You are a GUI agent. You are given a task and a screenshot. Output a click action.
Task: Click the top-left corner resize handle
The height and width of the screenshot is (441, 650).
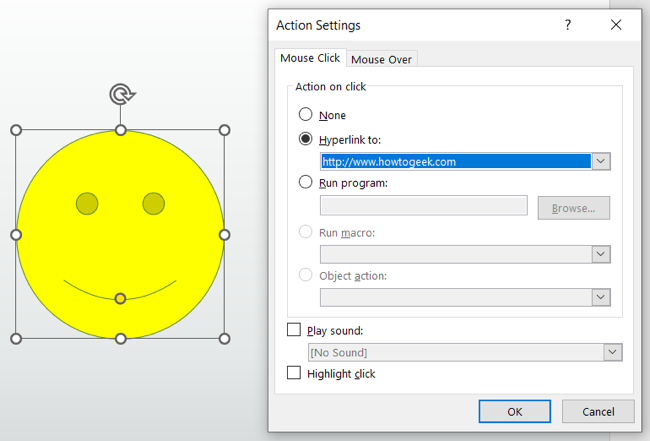(x=16, y=130)
